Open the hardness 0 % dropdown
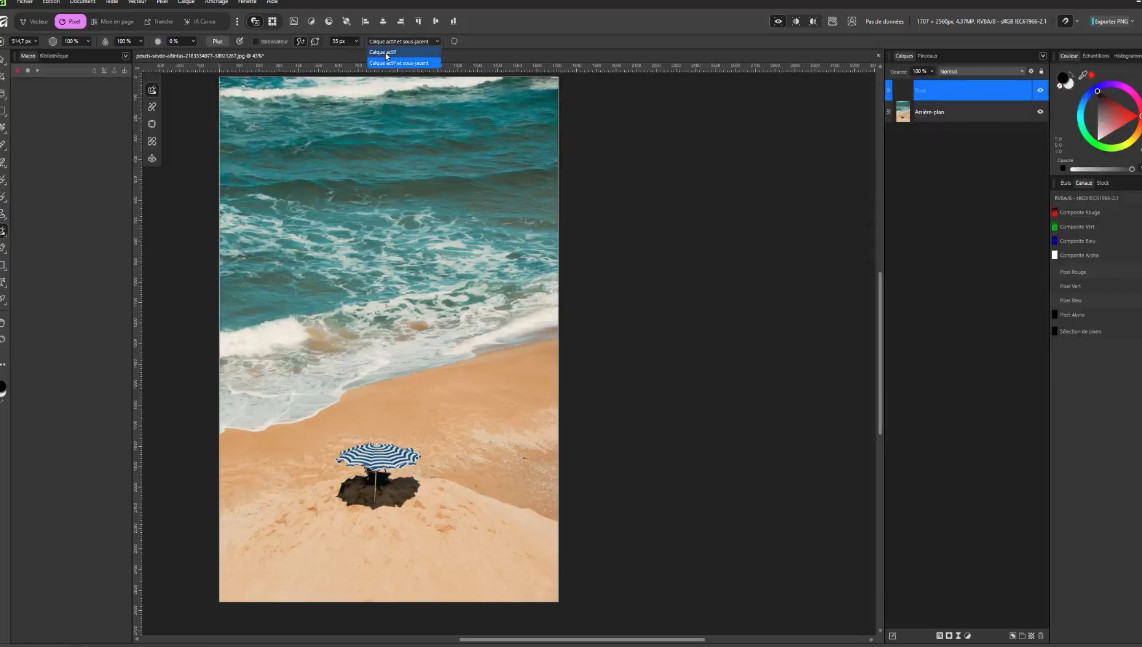Image resolution: width=1142 pixels, height=647 pixels. click(x=181, y=42)
